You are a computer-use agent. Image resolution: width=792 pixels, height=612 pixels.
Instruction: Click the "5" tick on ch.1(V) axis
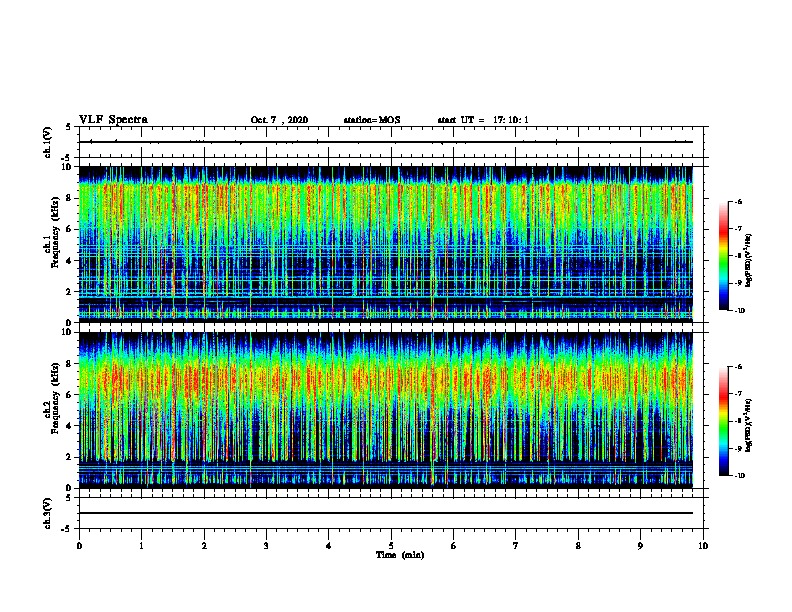[x=70, y=127]
